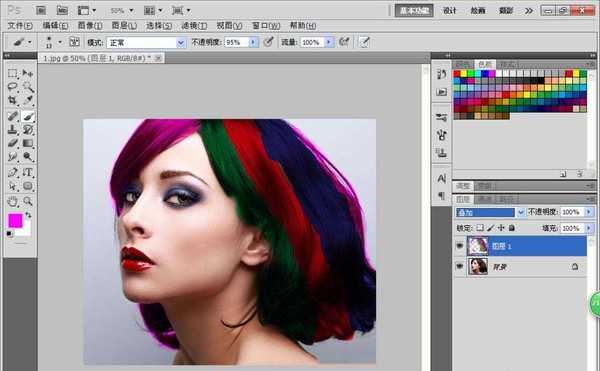Click the magenta foreground color swatch

16,221
